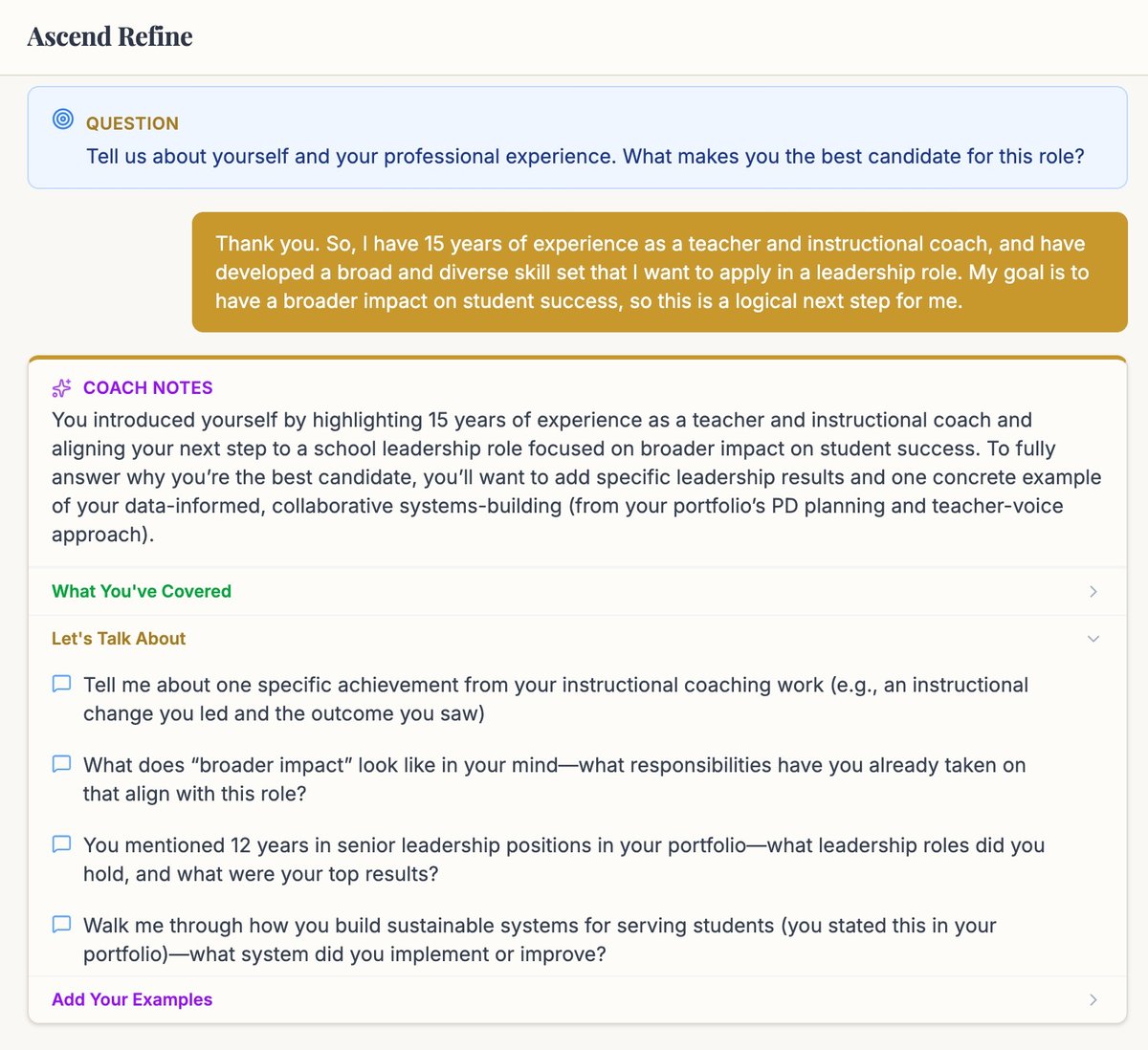1148x1050 pixels.
Task: Click the Coach Notes summary paragraph
Action: tap(574, 476)
